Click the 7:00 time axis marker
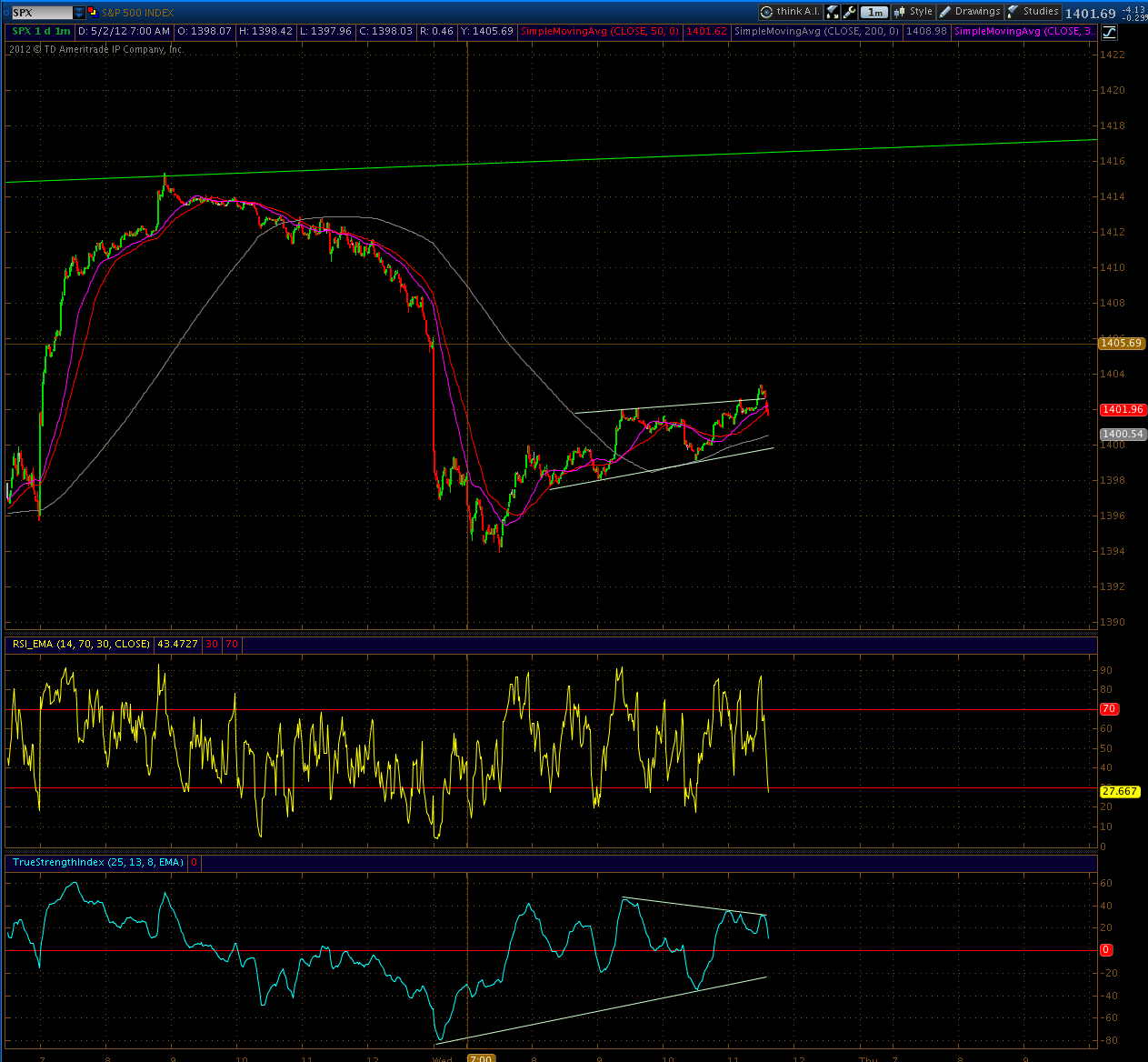This screenshot has height=1062, width=1148. click(x=481, y=1057)
